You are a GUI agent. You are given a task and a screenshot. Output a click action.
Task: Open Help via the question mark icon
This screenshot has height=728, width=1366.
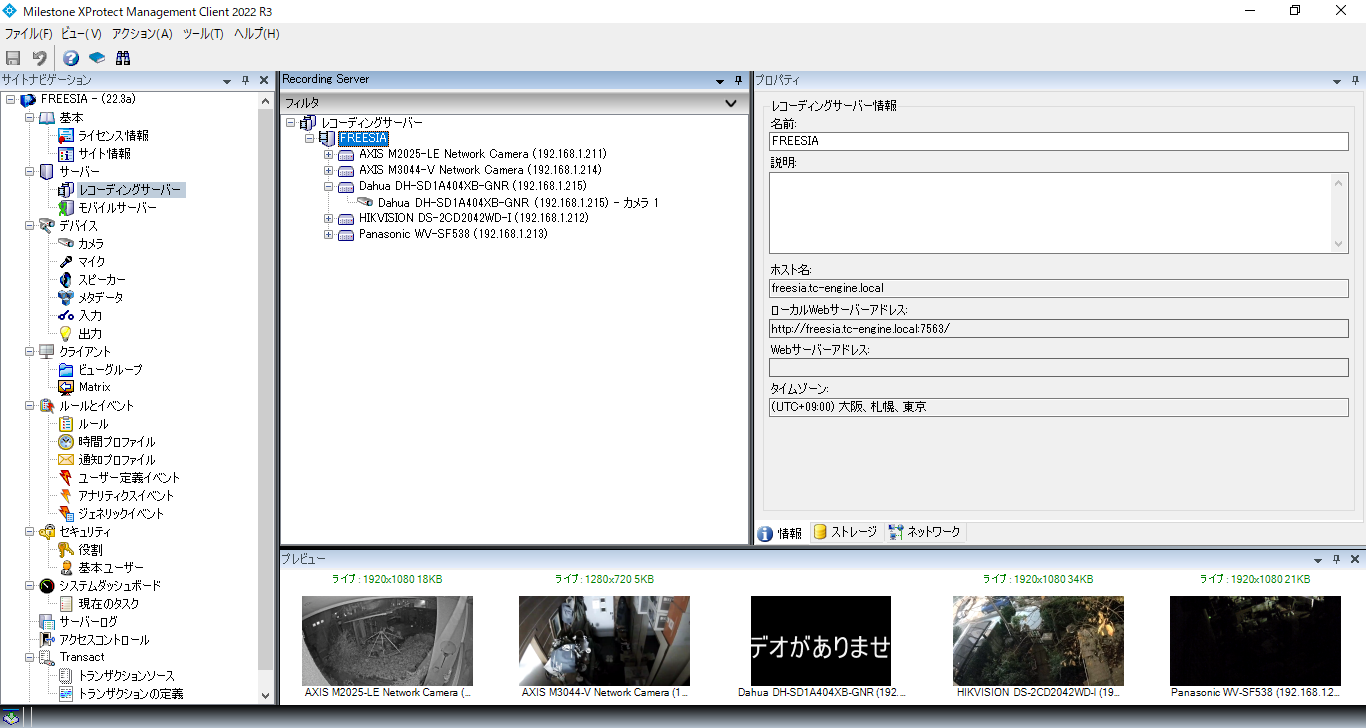(71, 58)
